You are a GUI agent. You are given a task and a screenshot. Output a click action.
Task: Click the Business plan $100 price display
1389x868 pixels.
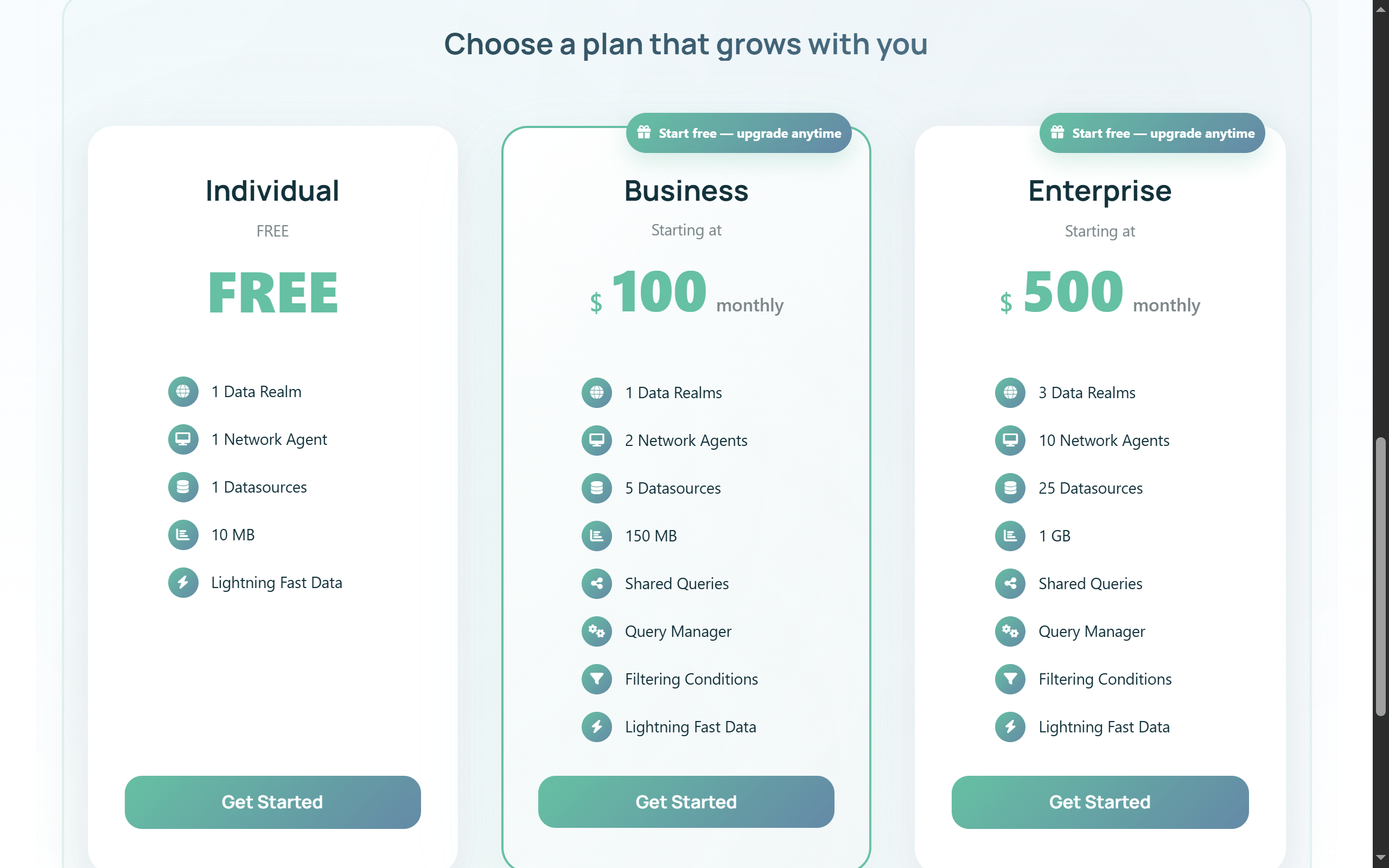(660, 292)
